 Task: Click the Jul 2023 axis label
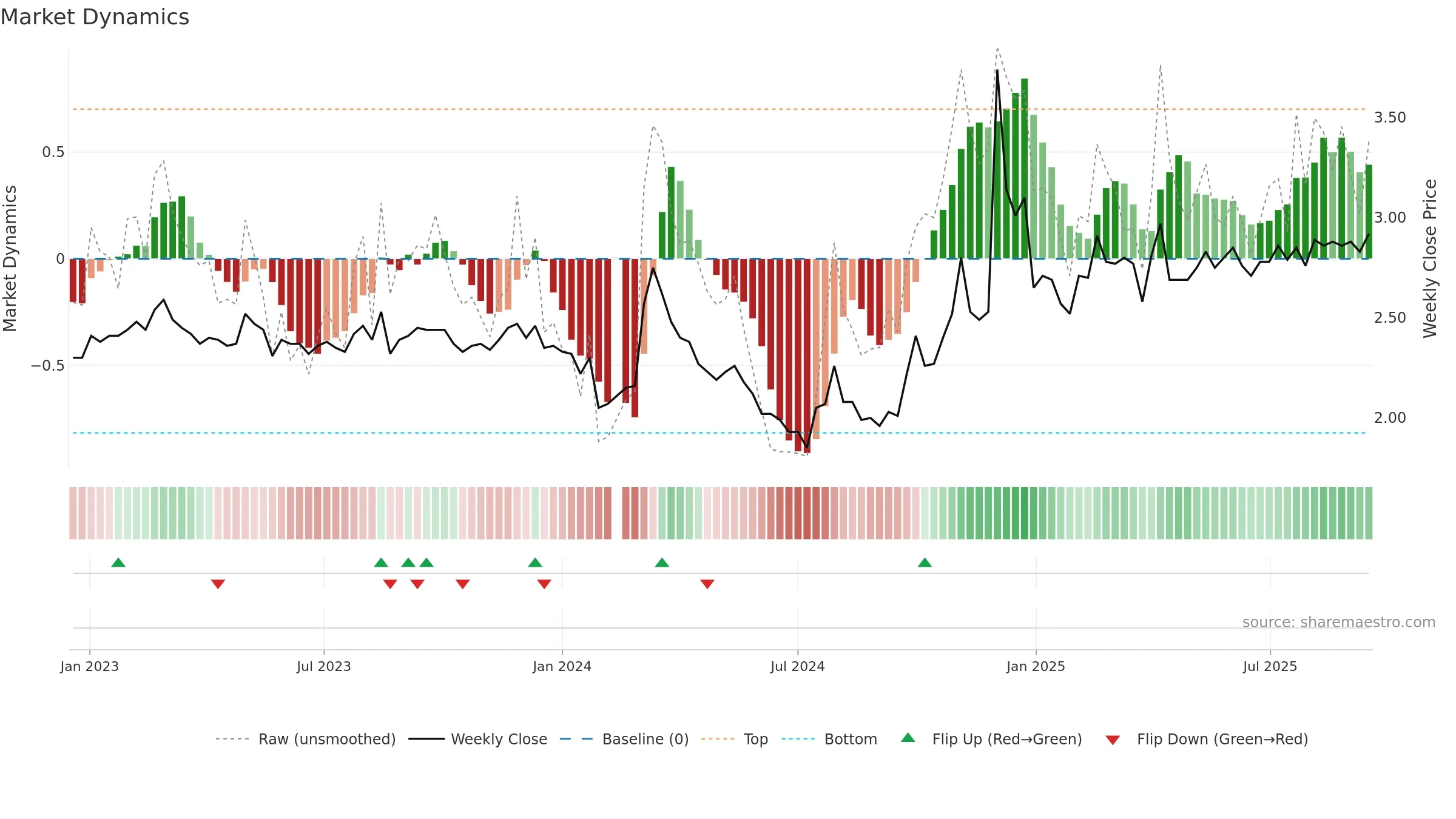[x=324, y=666]
